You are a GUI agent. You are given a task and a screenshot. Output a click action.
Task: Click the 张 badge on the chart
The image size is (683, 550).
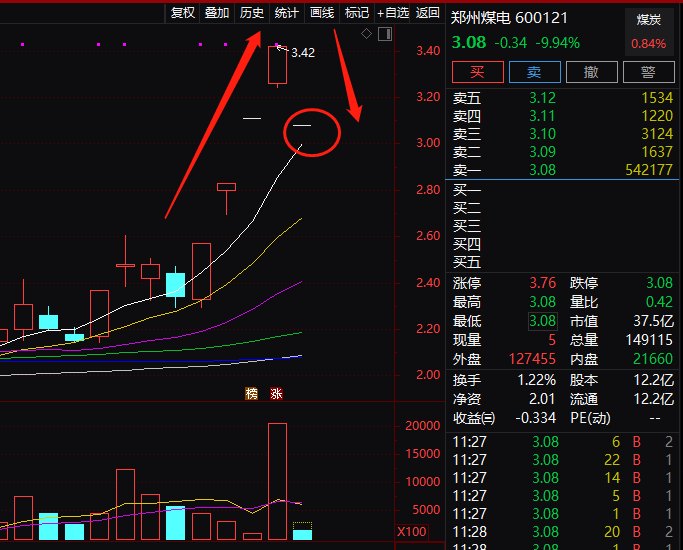(x=275, y=394)
